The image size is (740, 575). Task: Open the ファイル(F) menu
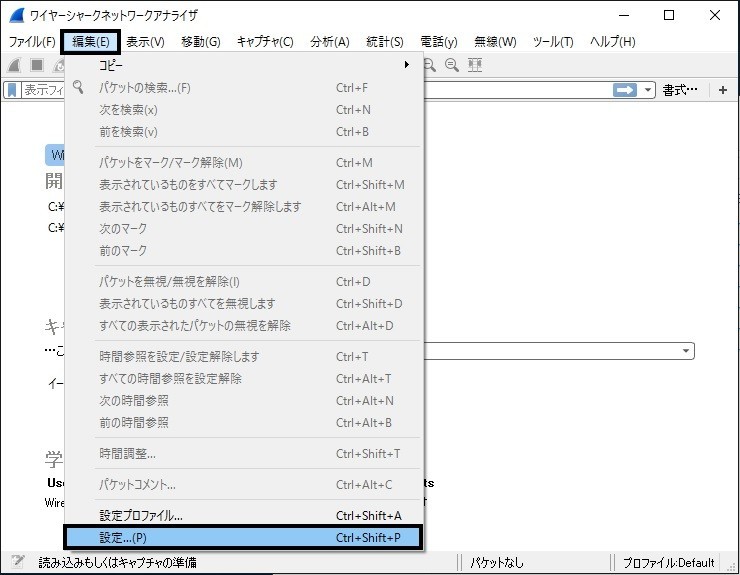point(32,42)
